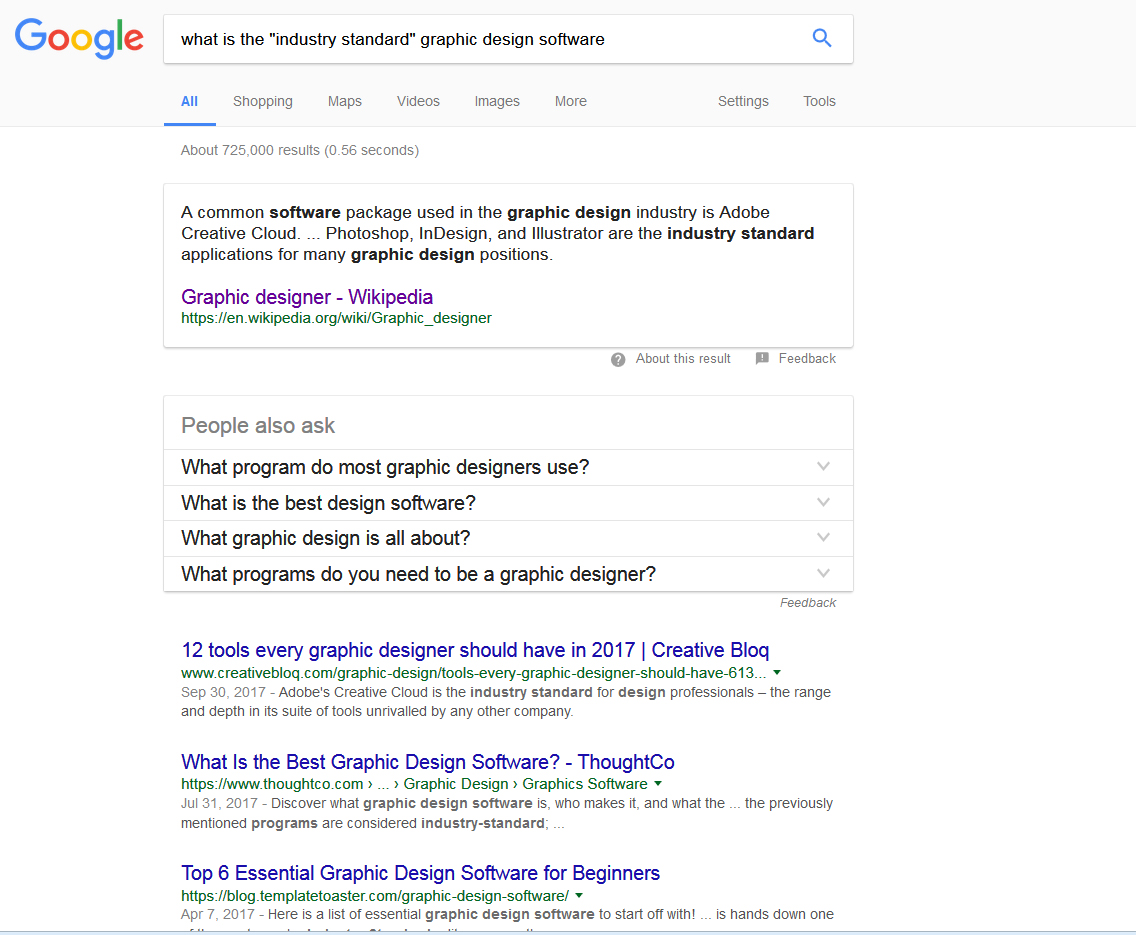The image size is (1136, 935).
Task: Click 'About 725,000 results (0.56 seconds)' text
Action: pos(300,150)
